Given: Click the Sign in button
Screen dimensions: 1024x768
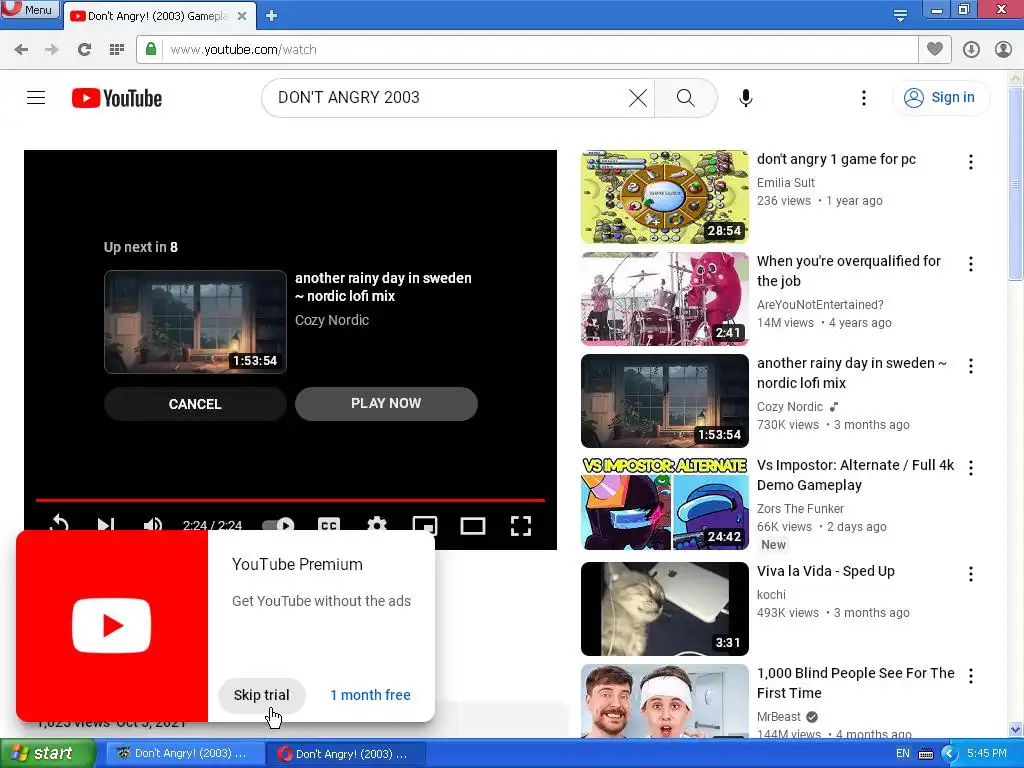Looking at the screenshot, I should click(x=940, y=98).
